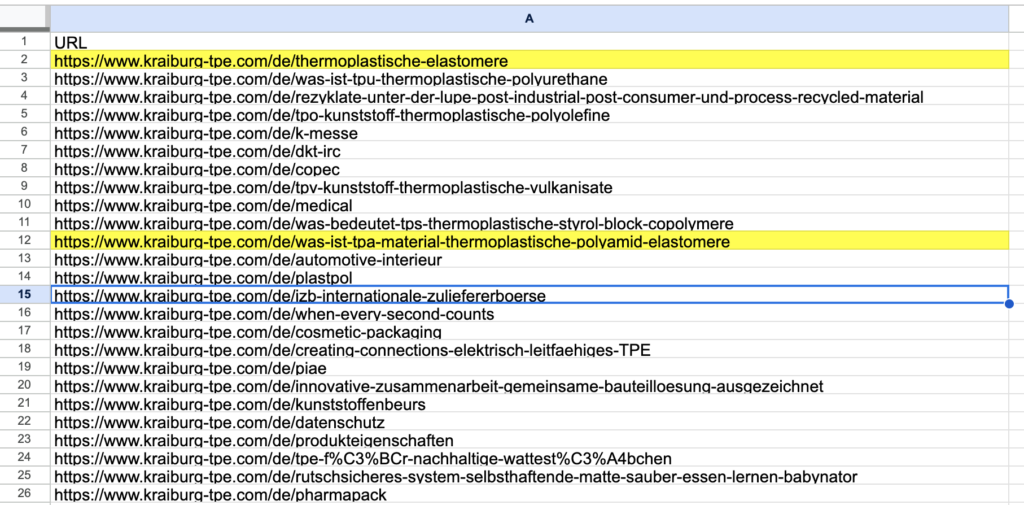Click the select-all corner box
This screenshot has height=505, width=1024.
[x=25, y=18]
